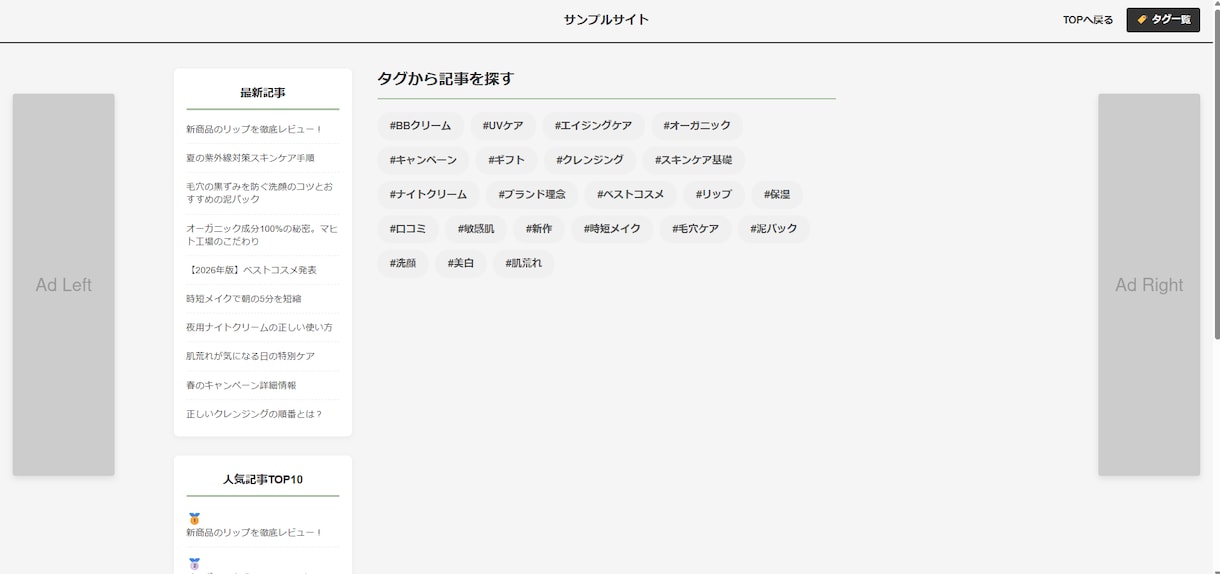Open article 夏の紫外線対策スキンケア手順
The image size is (1220, 574).
point(250,158)
